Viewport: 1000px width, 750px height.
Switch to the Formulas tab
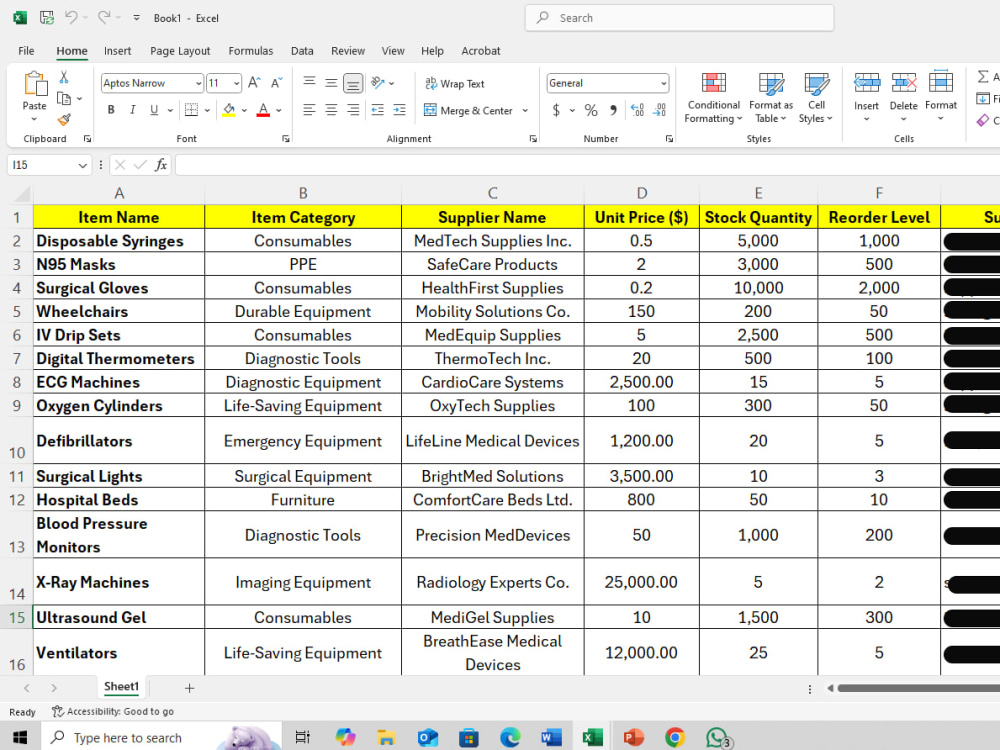(x=251, y=51)
